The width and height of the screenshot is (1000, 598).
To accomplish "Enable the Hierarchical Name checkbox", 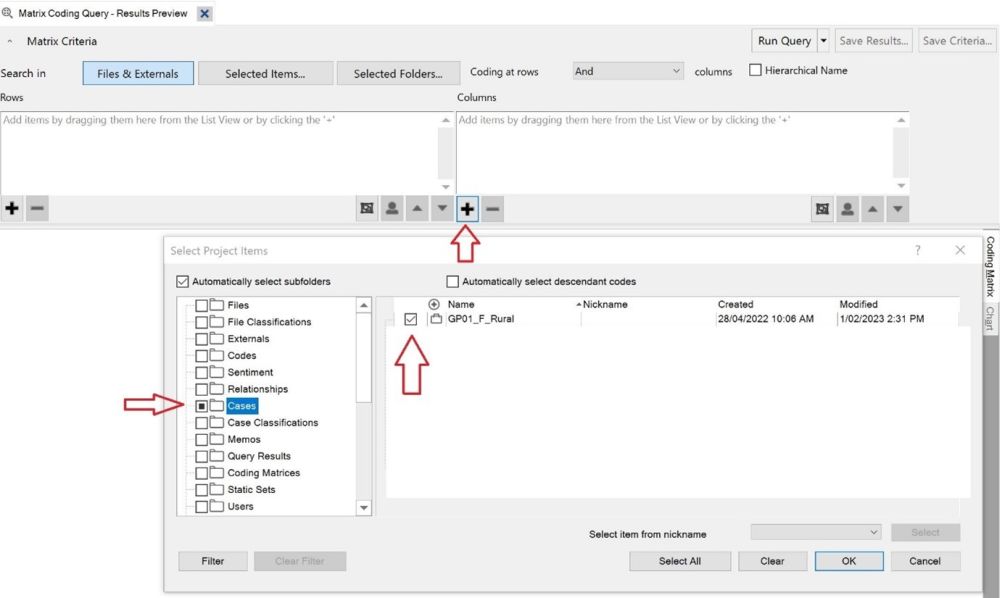I will click(x=755, y=71).
